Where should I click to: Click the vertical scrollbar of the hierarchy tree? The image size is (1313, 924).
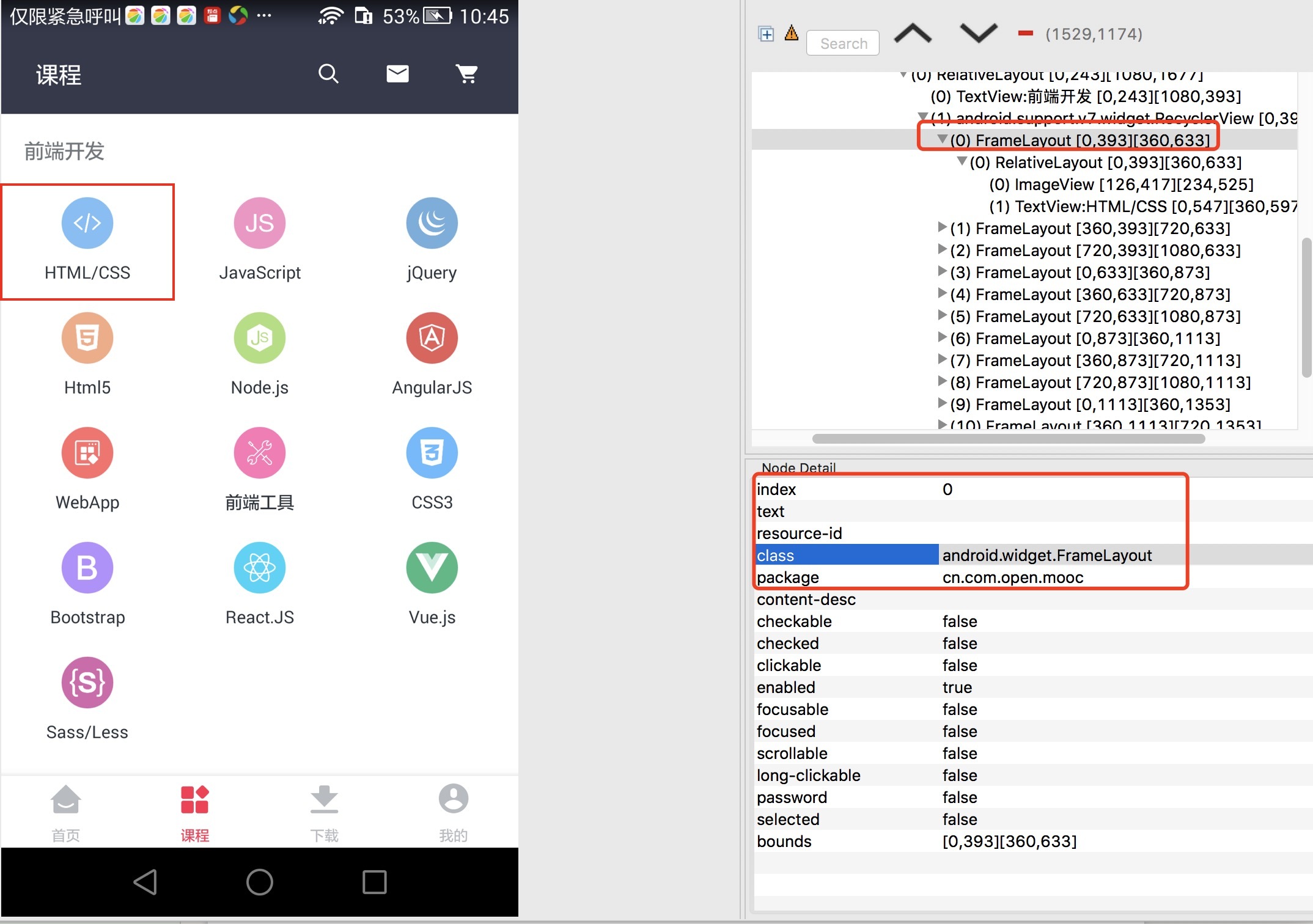click(x=1306, y=307)
